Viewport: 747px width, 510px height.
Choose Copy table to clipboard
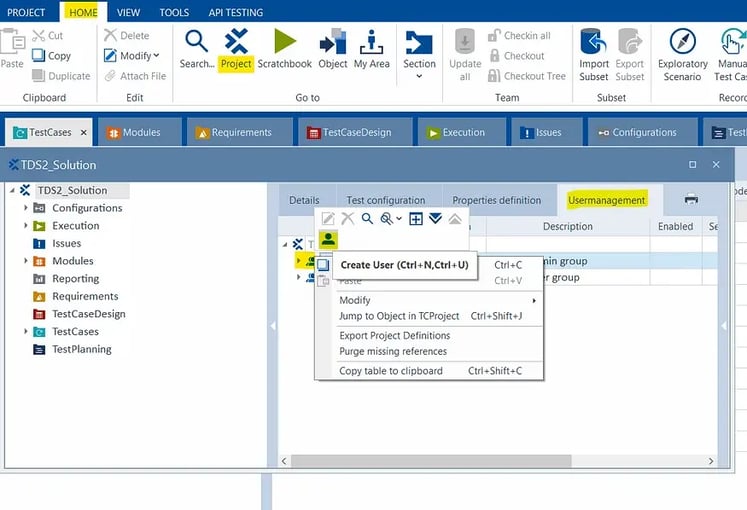[x=390, y=371]
